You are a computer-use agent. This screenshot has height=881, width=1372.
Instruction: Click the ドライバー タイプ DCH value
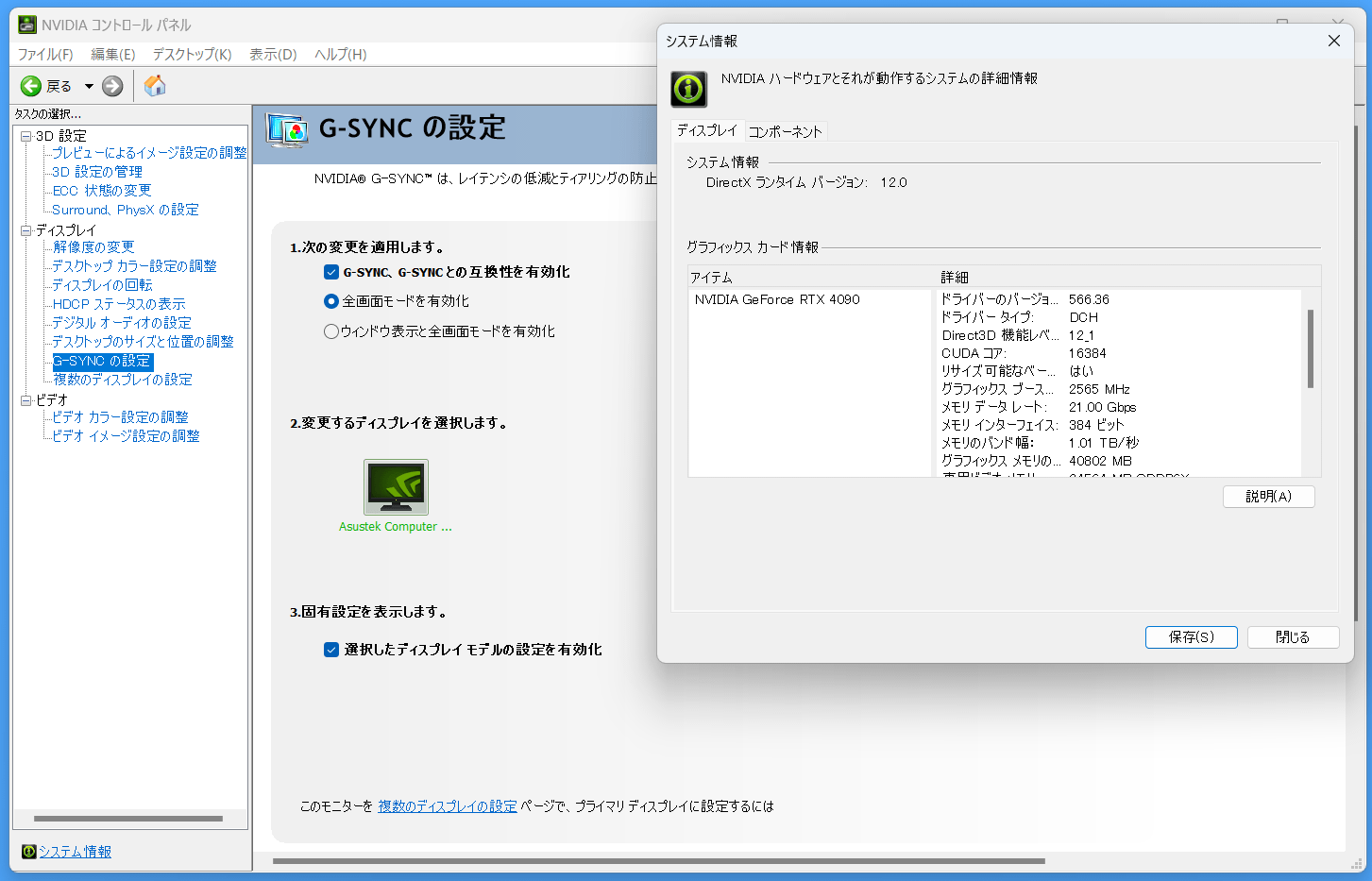tap(1083, 317)
